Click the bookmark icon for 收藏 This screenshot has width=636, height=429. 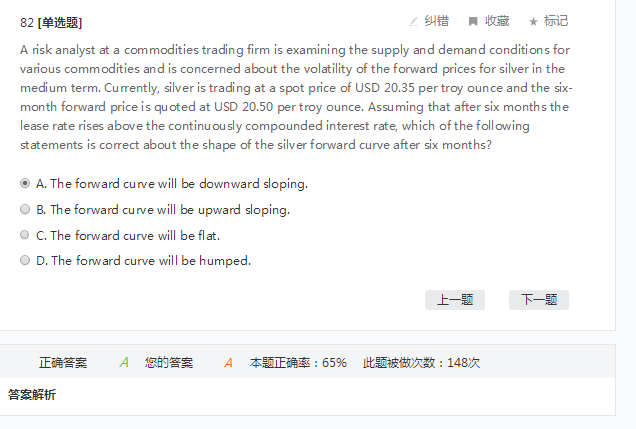tap(473, 21)
